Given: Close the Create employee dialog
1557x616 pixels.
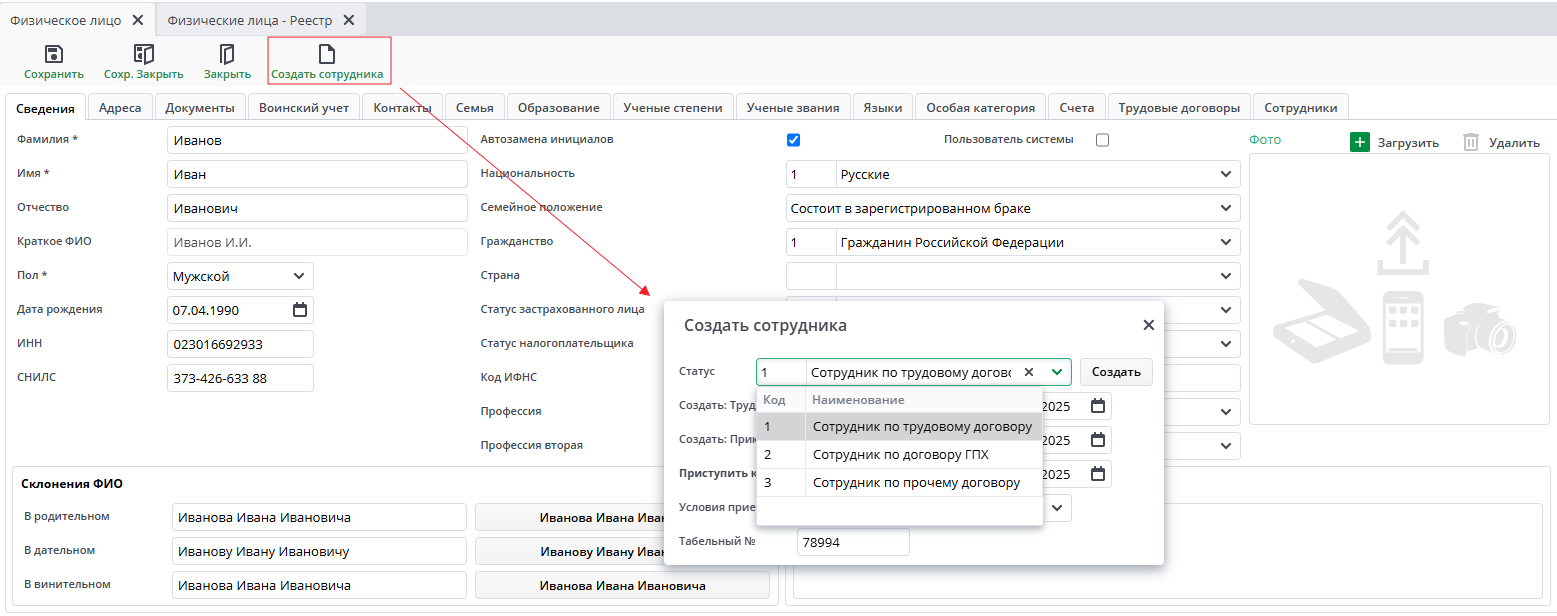Looking at the screenshot, I should click(x=1148, y=325).
